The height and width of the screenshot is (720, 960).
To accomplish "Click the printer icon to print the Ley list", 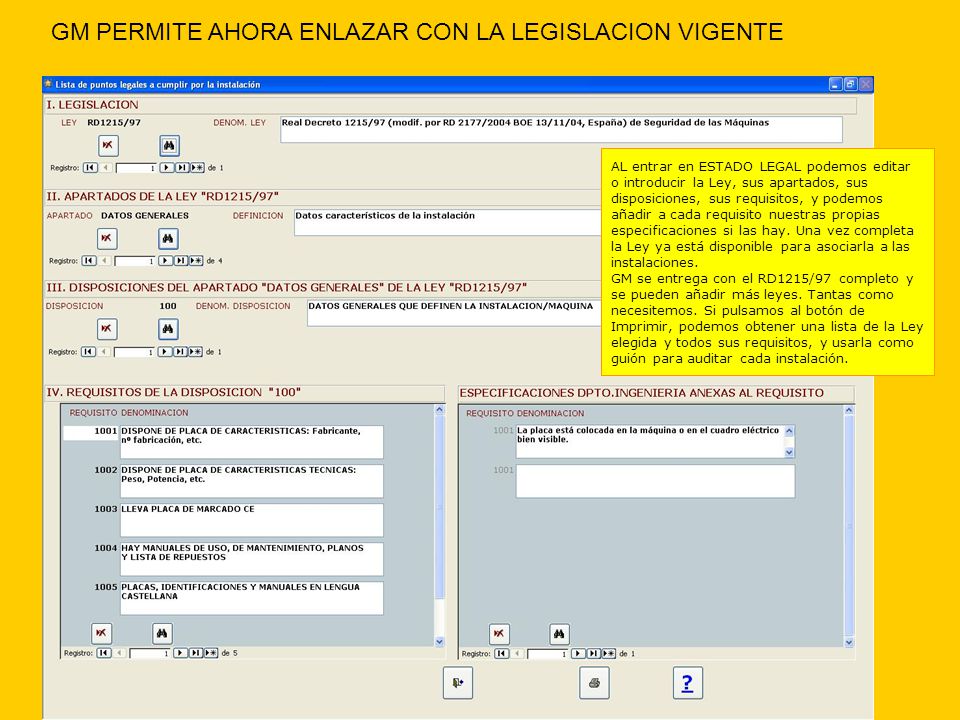I will point(594,683).
